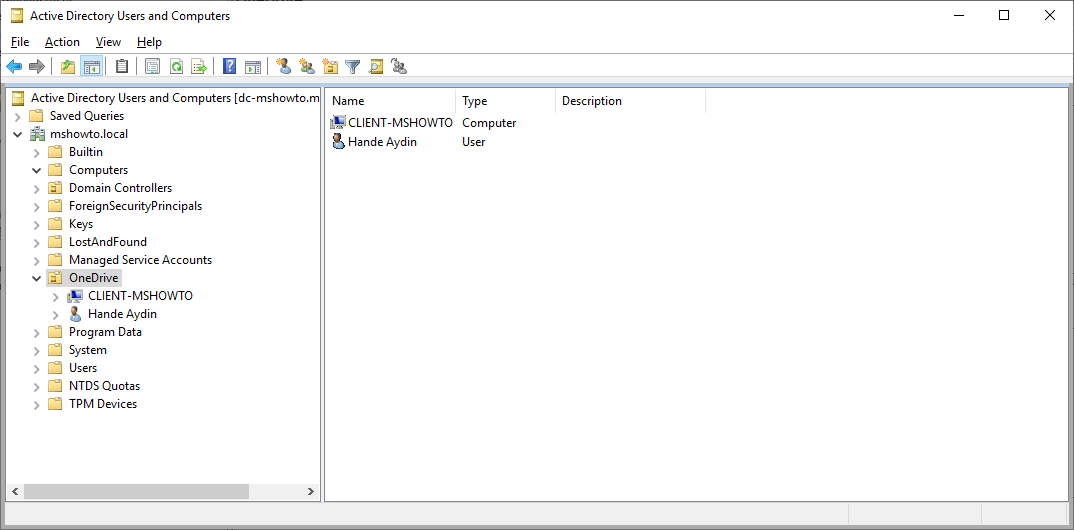Expand the Domain Controllers node
Viewport: 1074px width, 530px height.
(x=37, y=188)
